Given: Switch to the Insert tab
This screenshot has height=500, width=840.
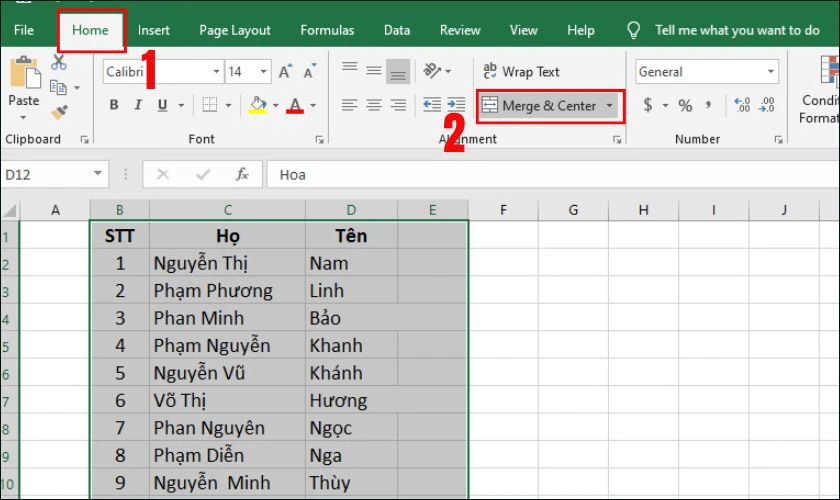Looking at the screenshot, I should (153, 30).
